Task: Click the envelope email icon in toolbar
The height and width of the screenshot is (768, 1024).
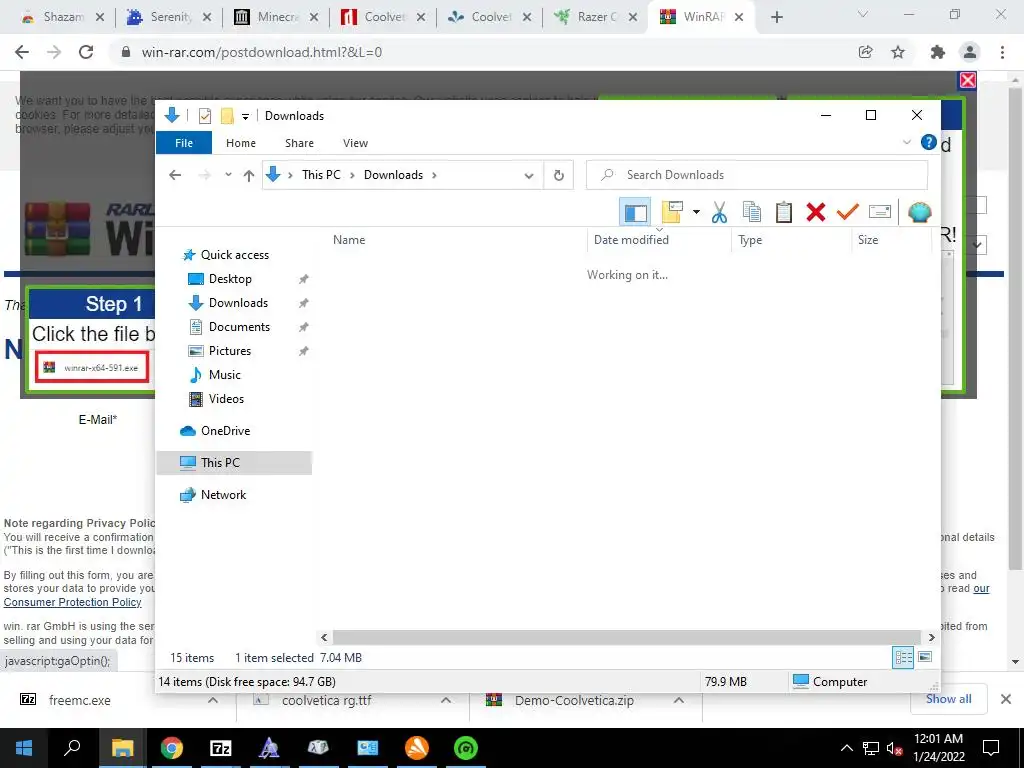Action: [x=880, y=212]
